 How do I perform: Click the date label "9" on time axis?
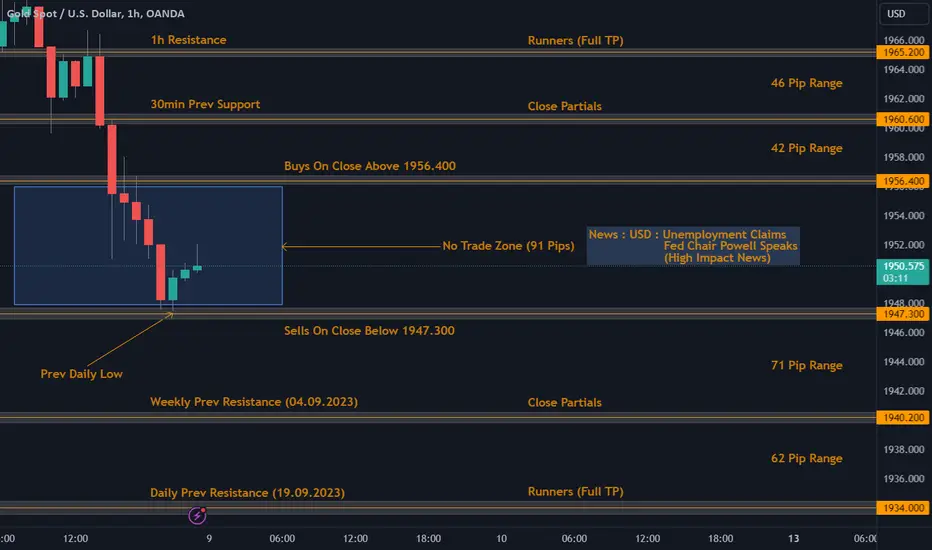point(209,539)
